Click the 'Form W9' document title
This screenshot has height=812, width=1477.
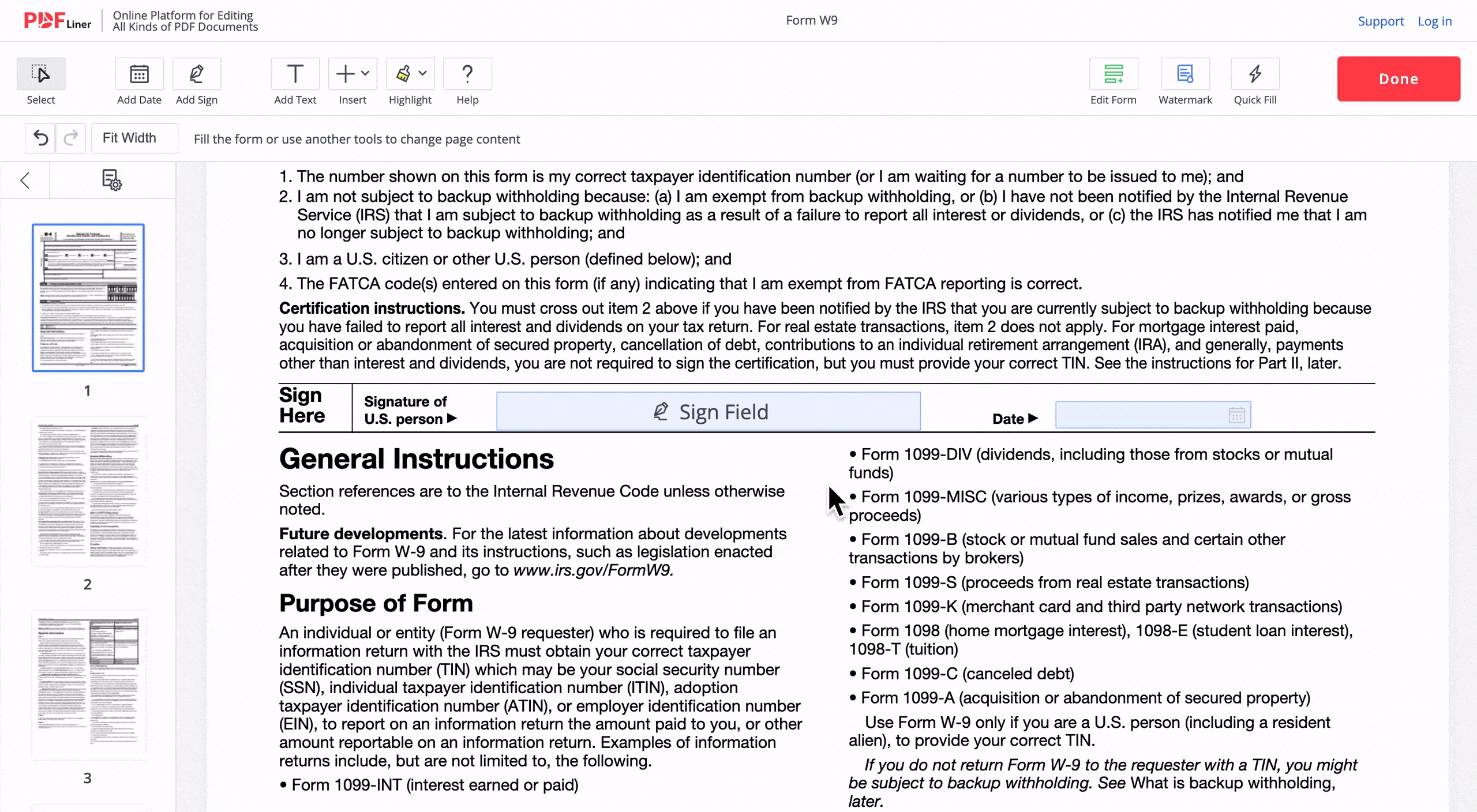(x=812, y=20)
